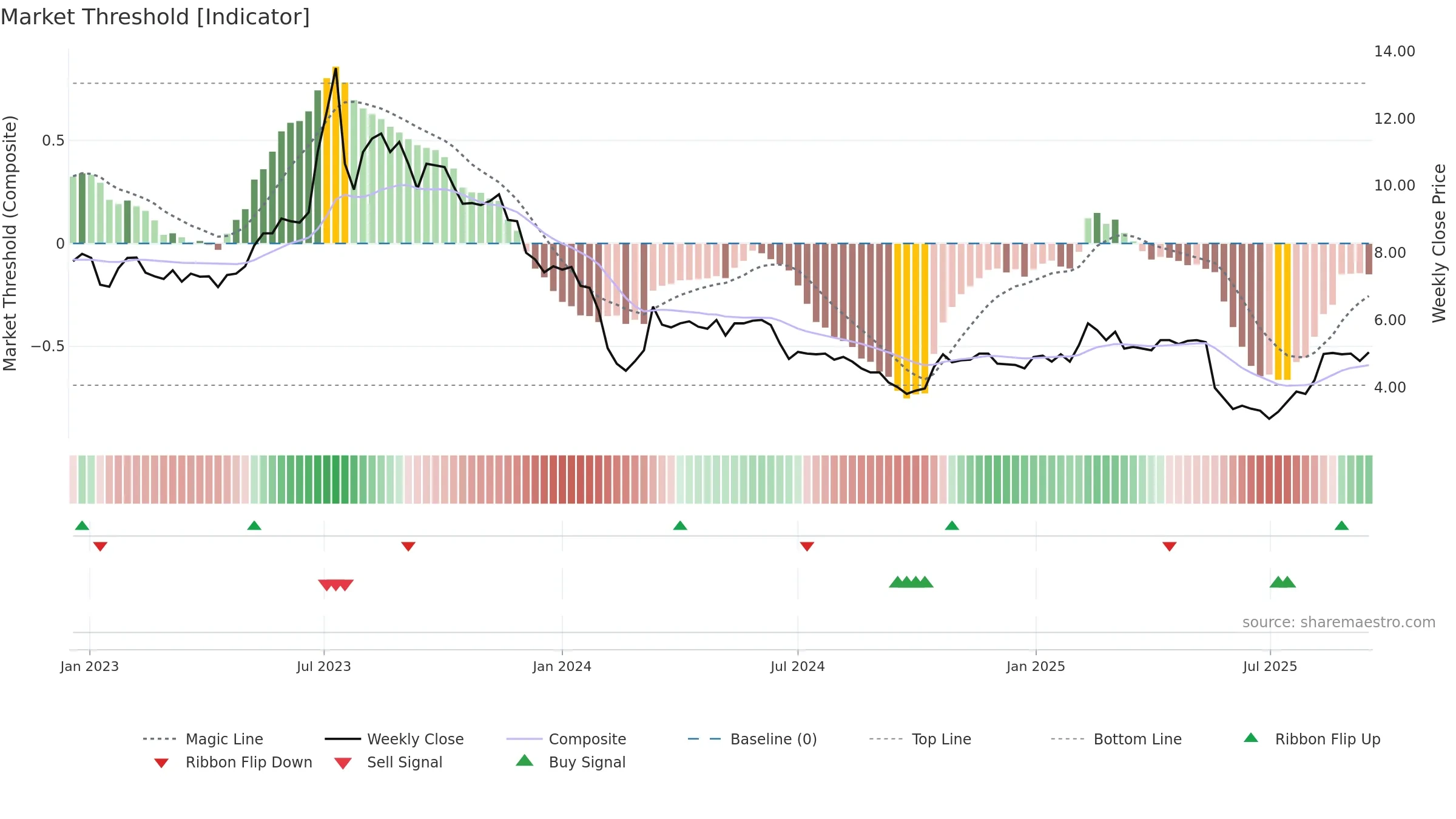Click the Buy Signal markers near Jul 2025
The height and width of the screenshot is (819, 1456).
(x=1282, y=582)
